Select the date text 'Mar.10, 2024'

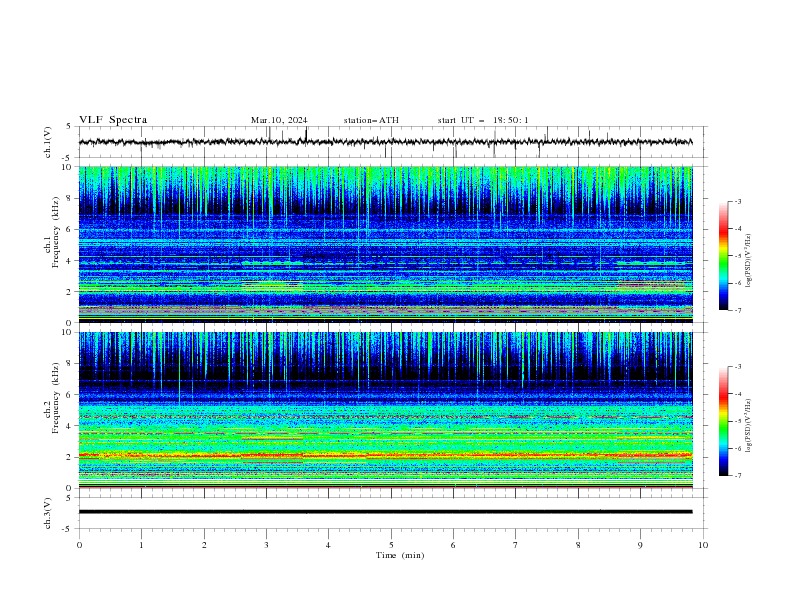click(x=279, y=120)
